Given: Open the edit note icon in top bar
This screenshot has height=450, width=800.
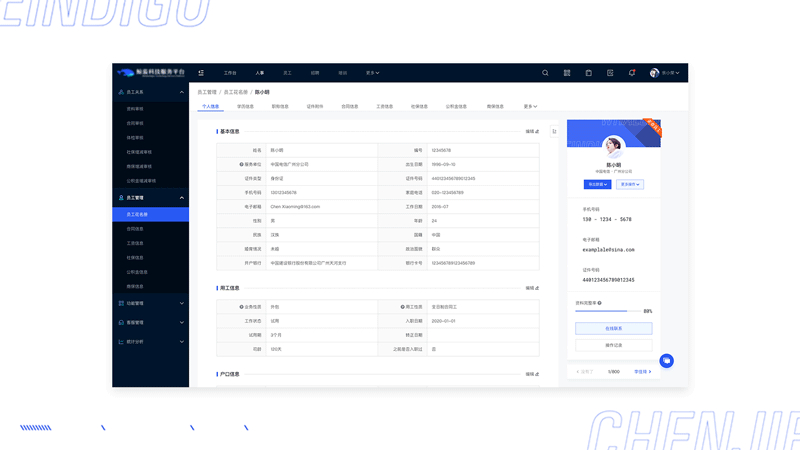Looking at the screenshot, I should pyautogui.click(x=610, y=73).
